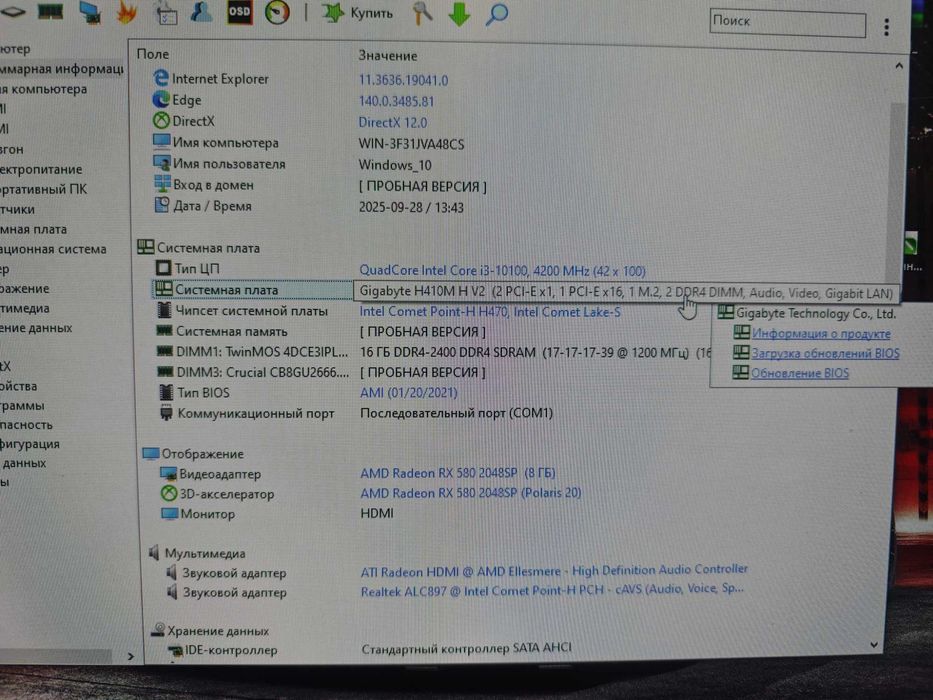Image resolution: width=933 pixels, height=700 pixels.
Task: Start the system stability test flame icon
Action: click(x=127, y=12)
